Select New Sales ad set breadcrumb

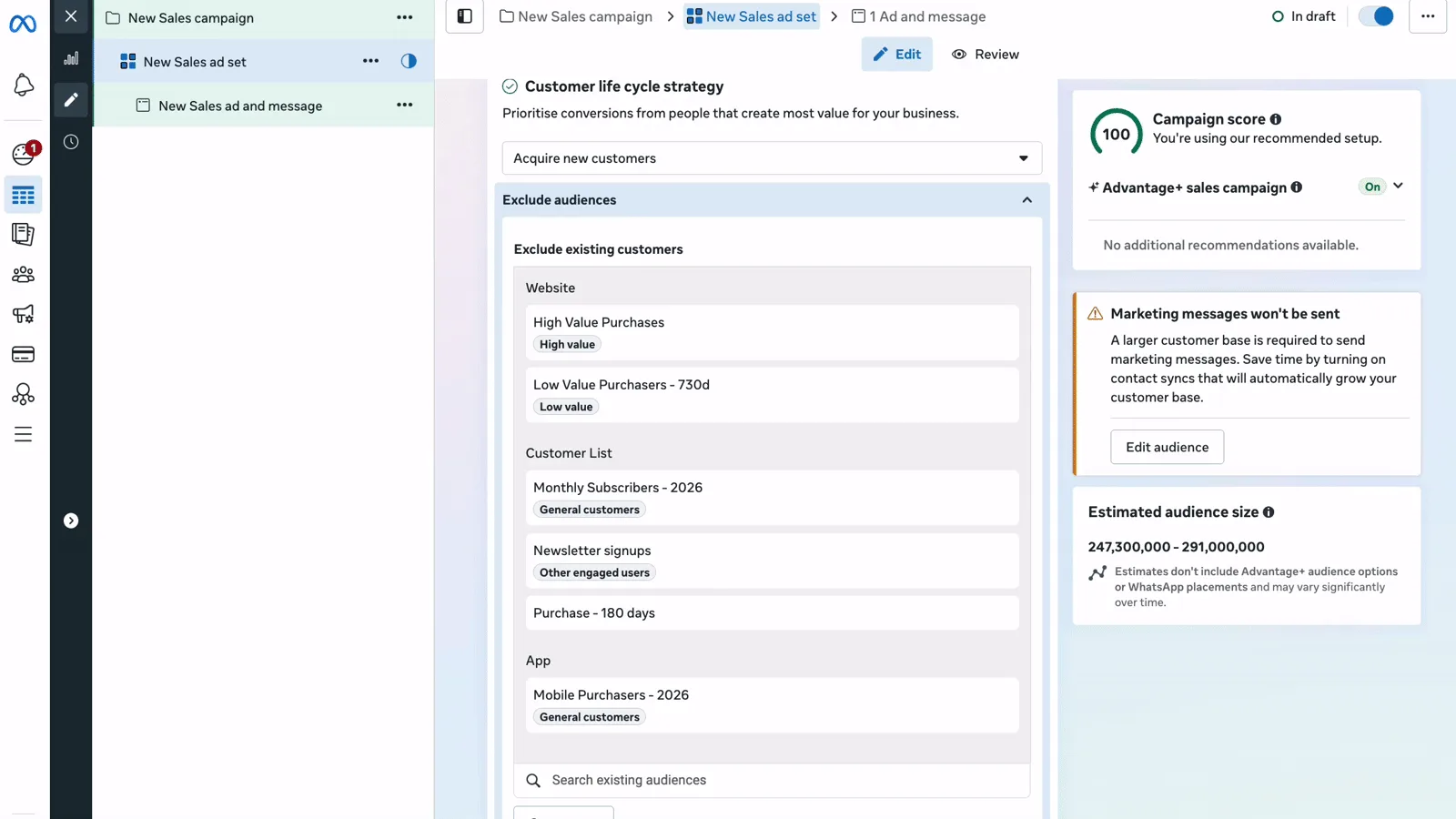point(752,16)
